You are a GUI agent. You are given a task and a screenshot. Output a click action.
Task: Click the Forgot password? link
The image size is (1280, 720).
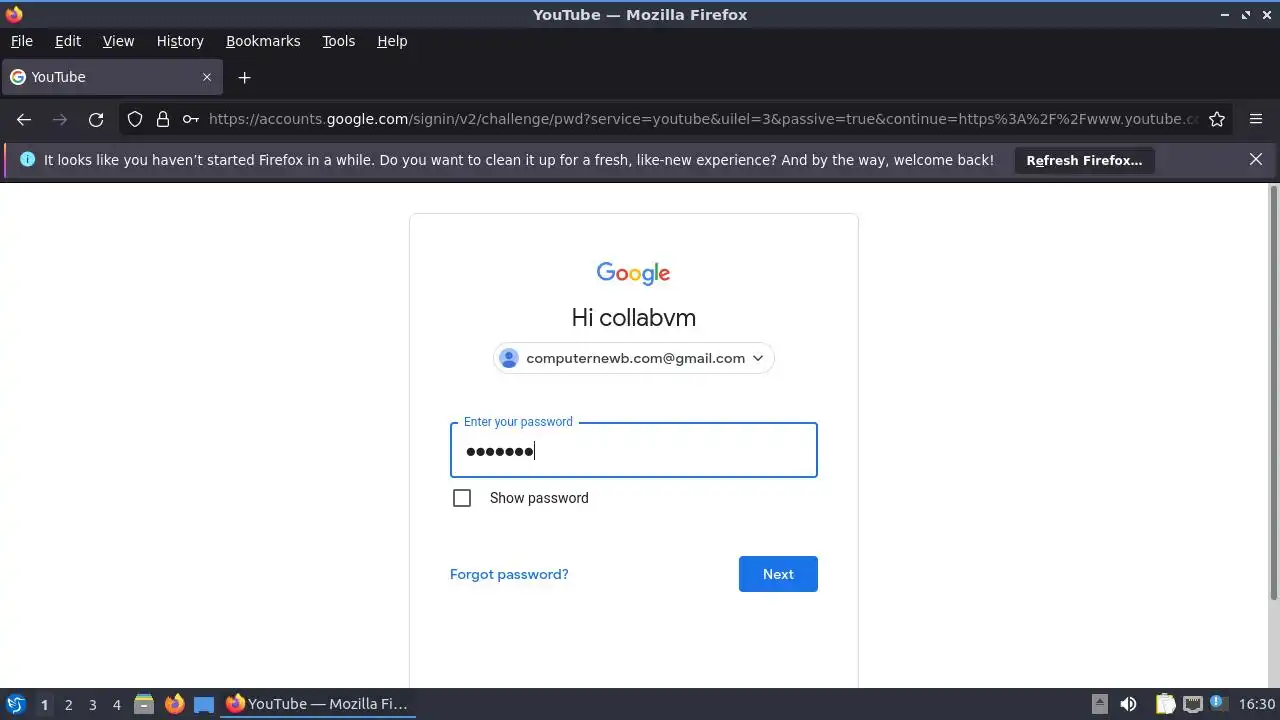(x=509, y=574)
